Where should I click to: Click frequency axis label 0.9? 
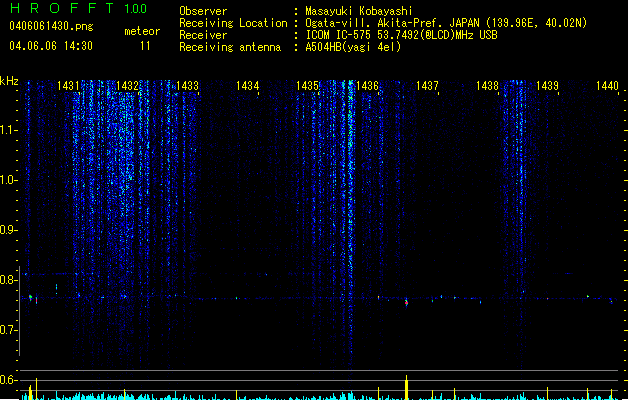click(x=8, y=230)
